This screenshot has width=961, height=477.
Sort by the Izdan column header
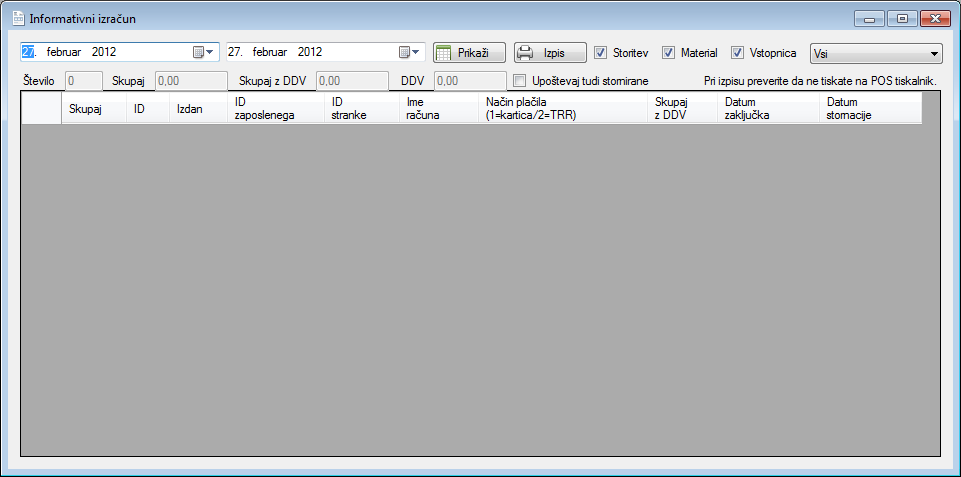tap(190, 109)
